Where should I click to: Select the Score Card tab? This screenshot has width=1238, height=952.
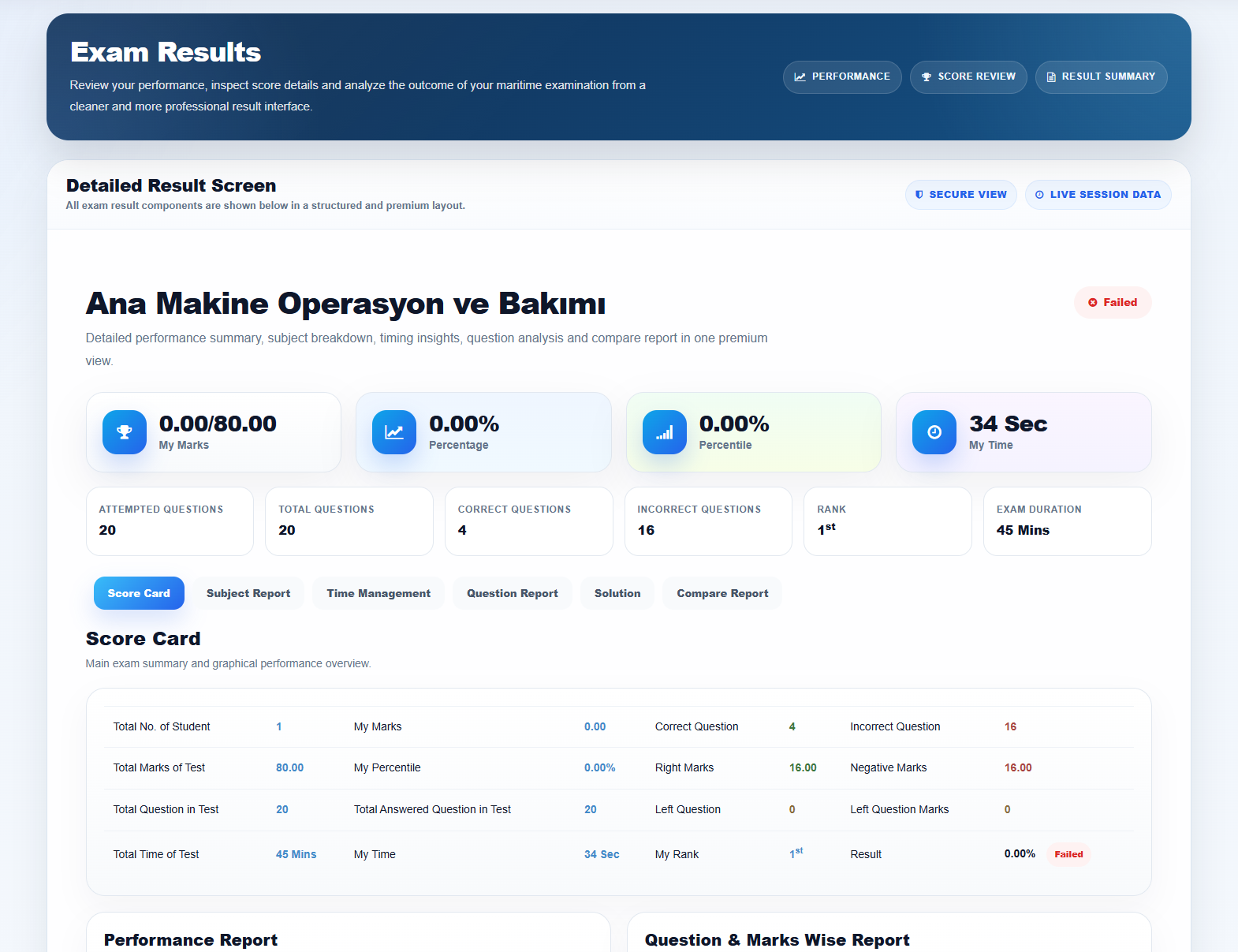click(139, 593)
